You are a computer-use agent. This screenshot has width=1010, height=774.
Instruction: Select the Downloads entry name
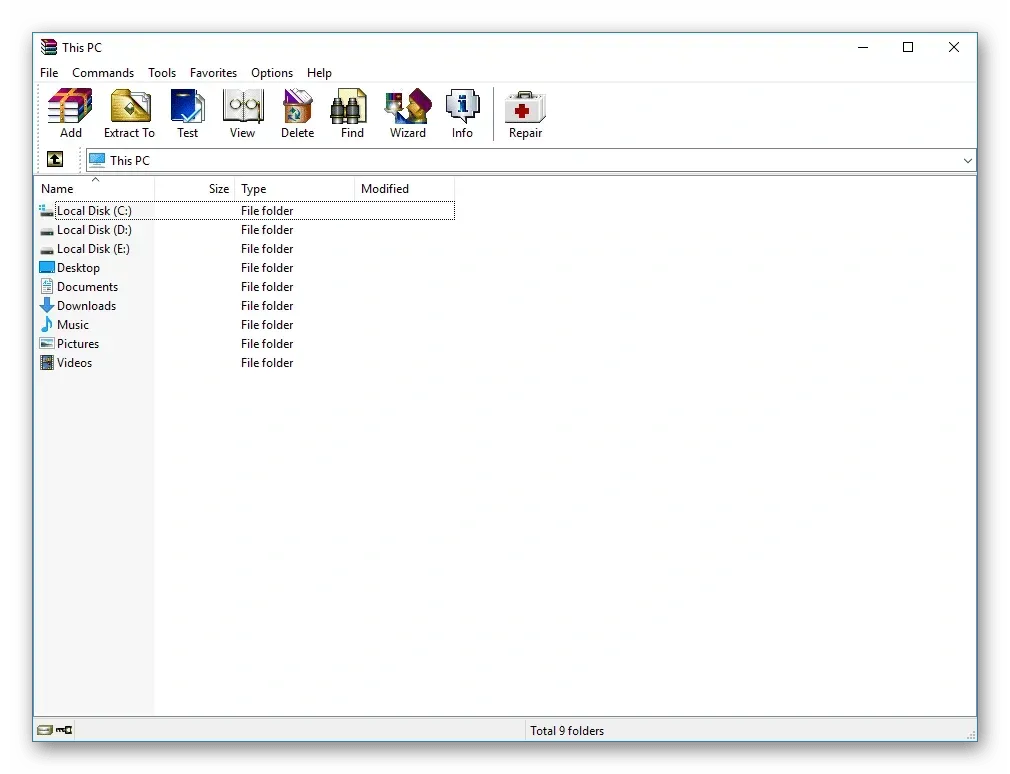pos(86,306)
